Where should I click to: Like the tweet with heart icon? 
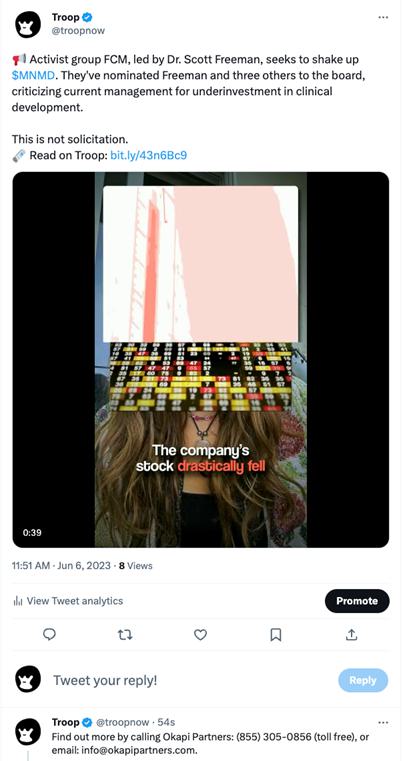pos(201,634)
